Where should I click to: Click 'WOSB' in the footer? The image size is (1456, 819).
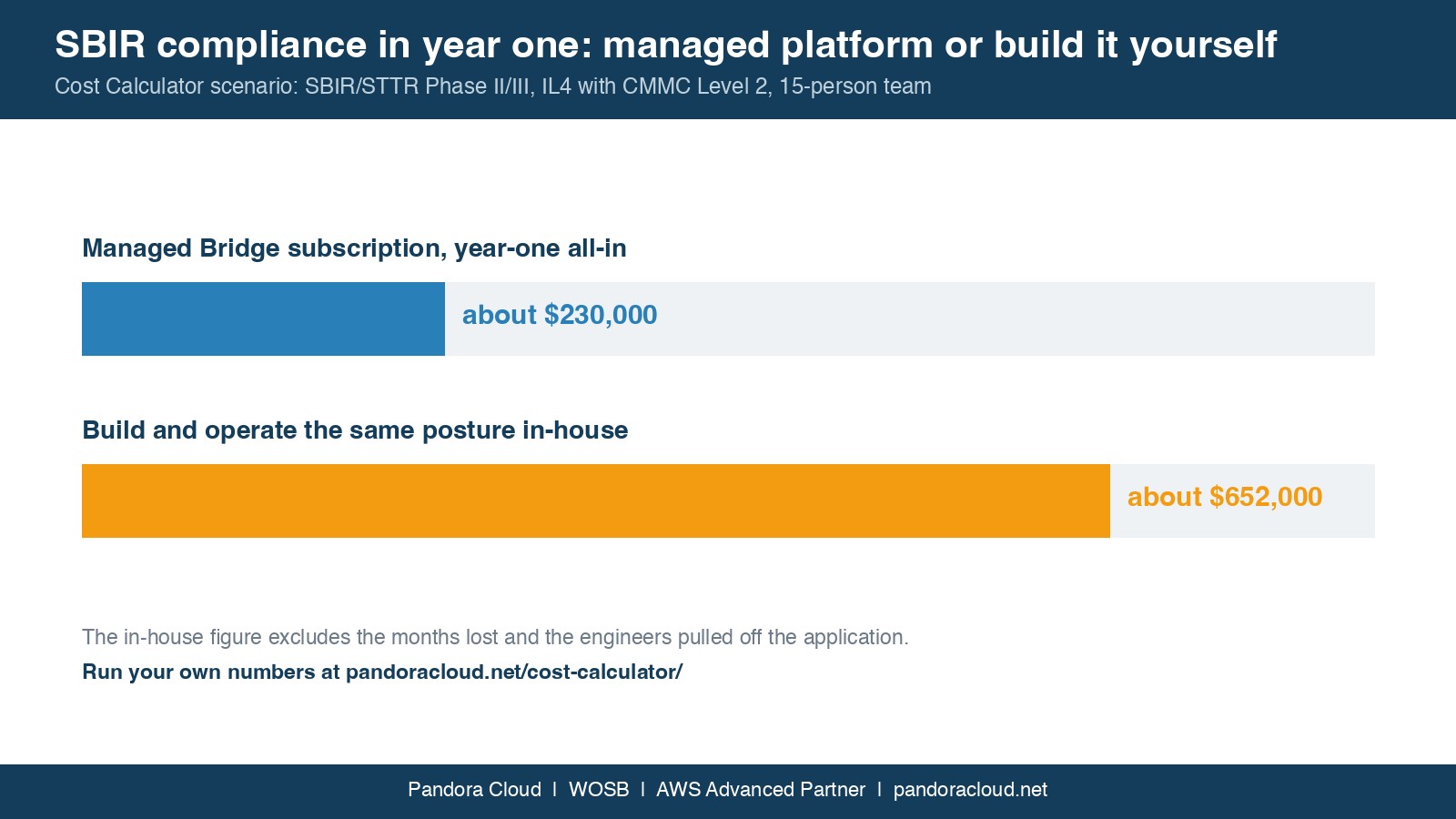pos(599,790)
